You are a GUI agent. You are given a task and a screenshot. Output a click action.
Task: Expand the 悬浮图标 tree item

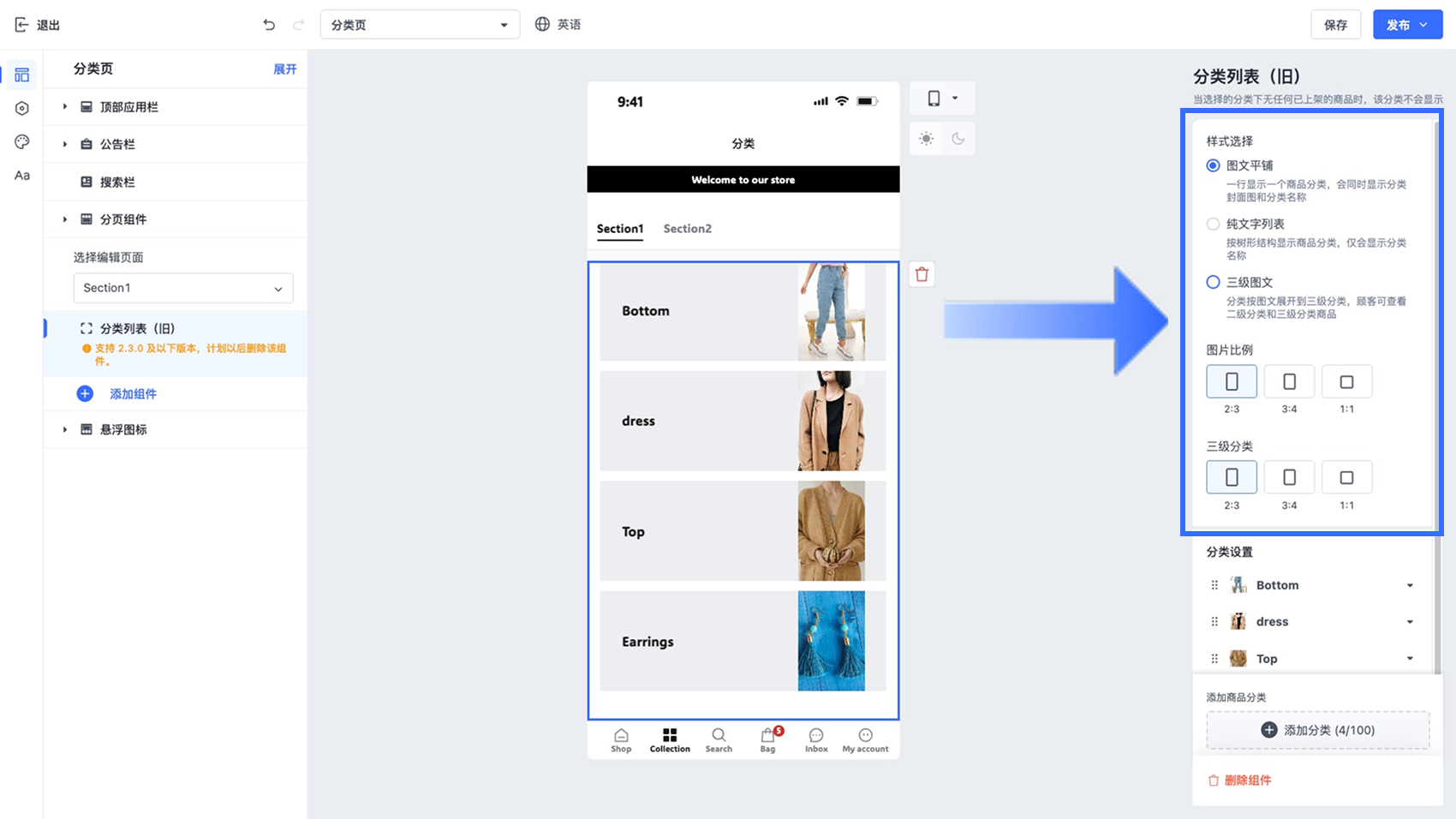(65, 429)
